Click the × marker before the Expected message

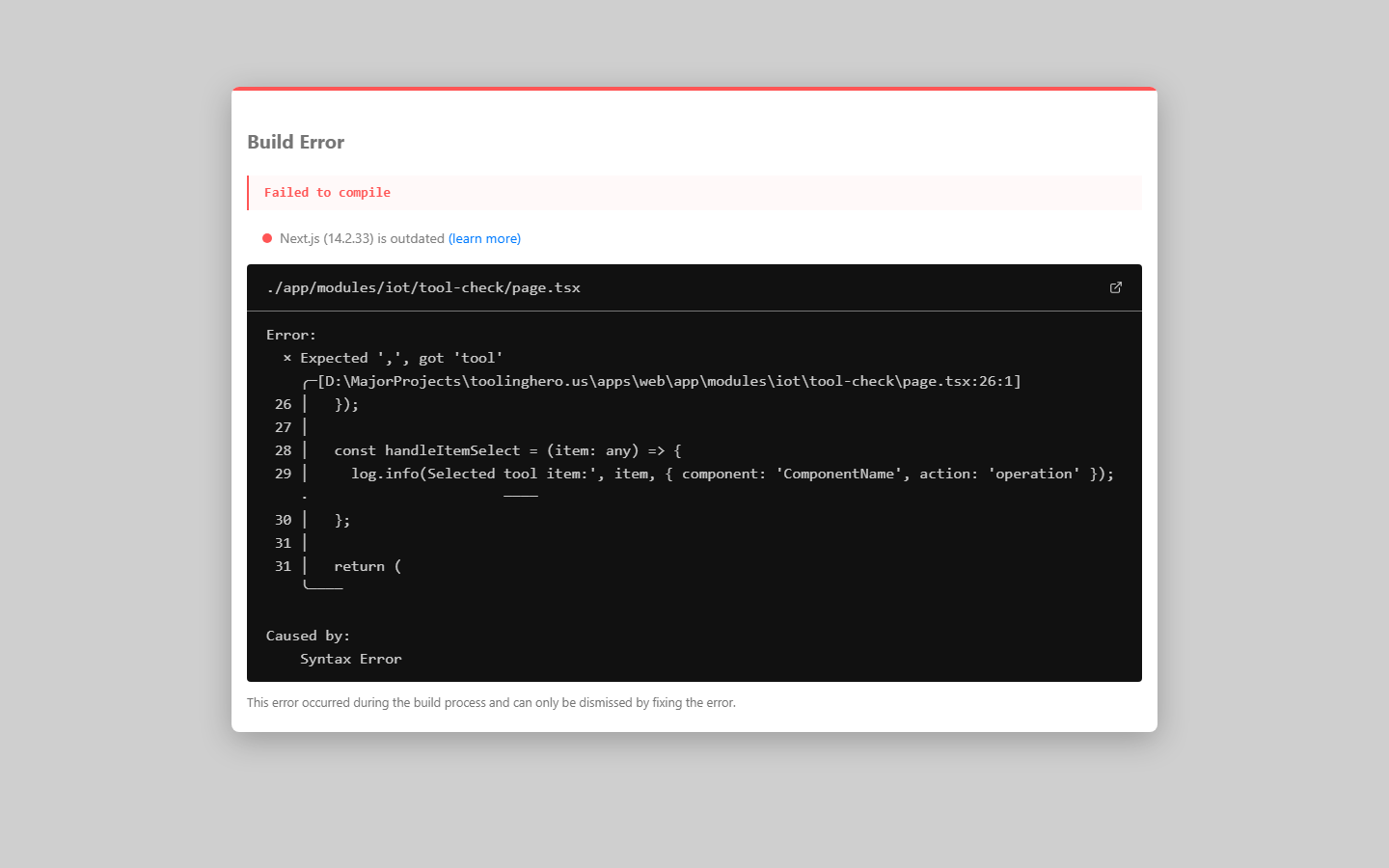click(x=286, y=358)
